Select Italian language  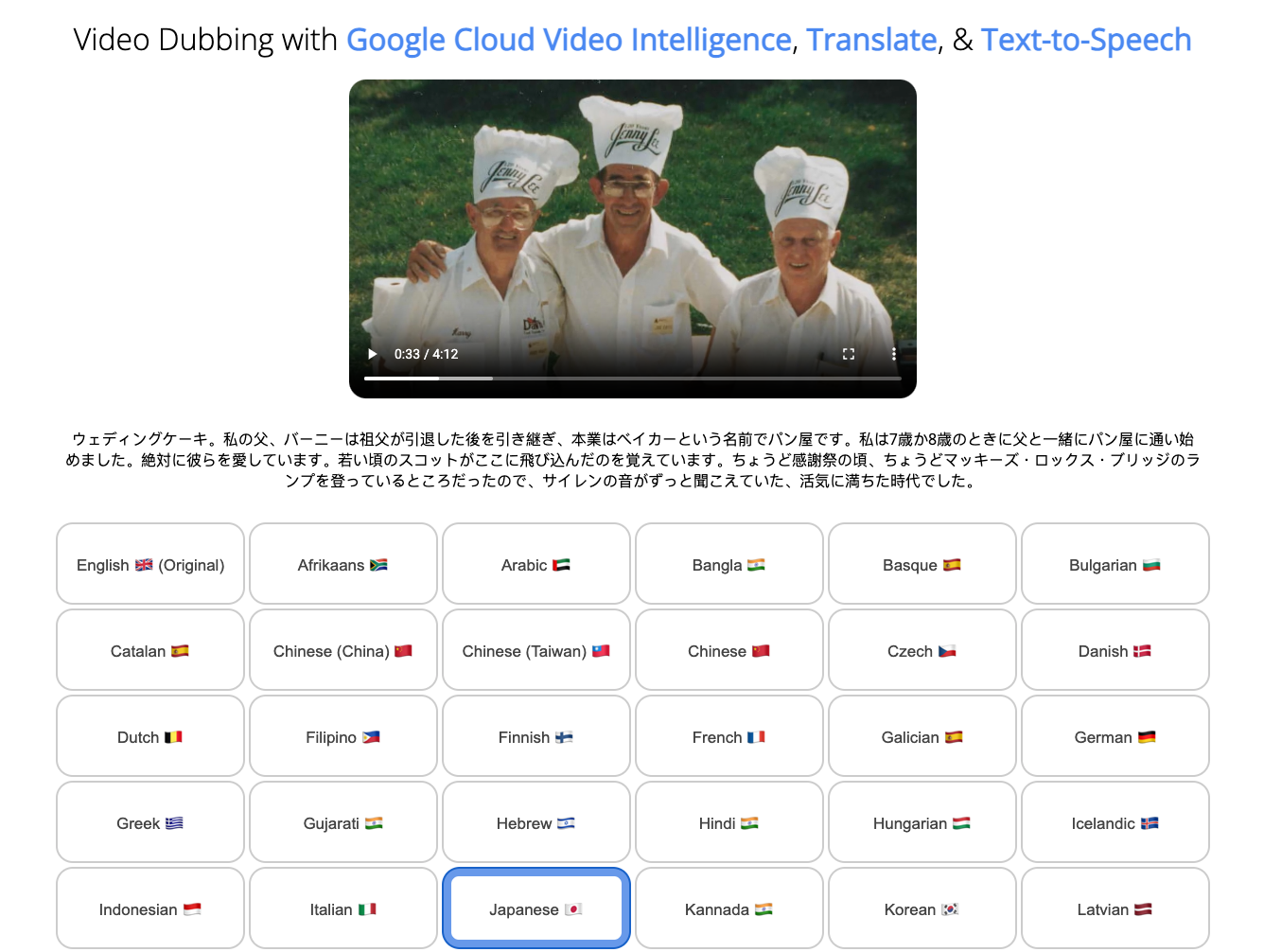click(343, 908)
